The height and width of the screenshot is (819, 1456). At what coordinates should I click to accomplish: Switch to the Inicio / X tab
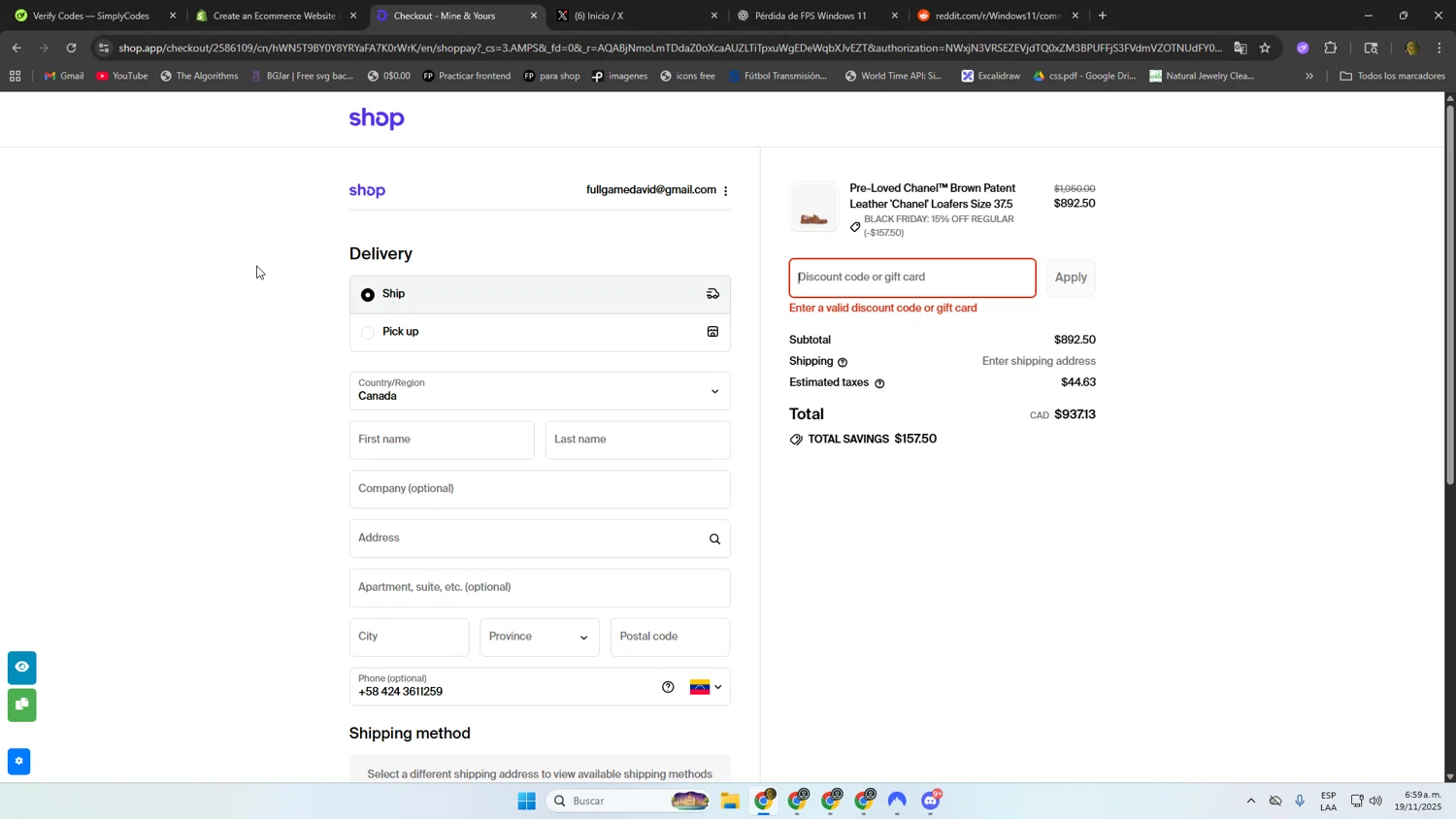(637, 16)
